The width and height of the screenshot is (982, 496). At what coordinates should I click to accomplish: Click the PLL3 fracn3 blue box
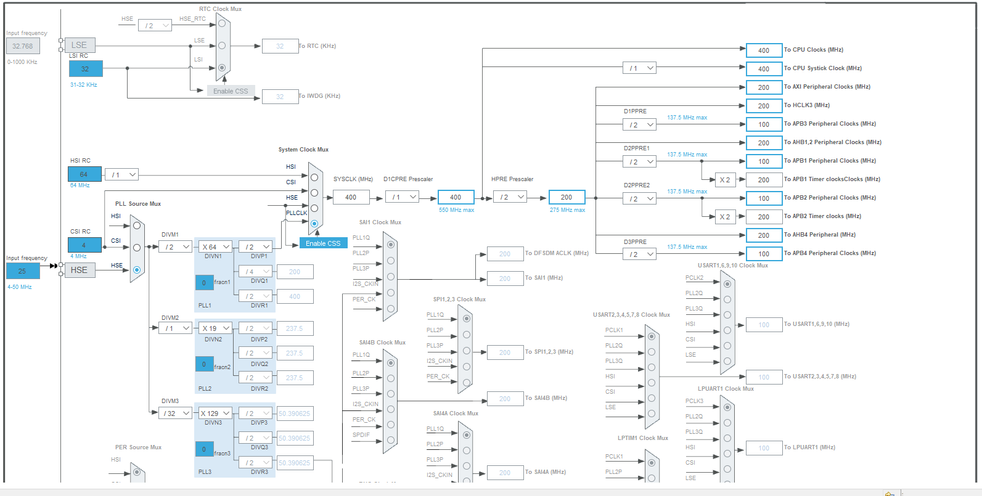point(204,450)
